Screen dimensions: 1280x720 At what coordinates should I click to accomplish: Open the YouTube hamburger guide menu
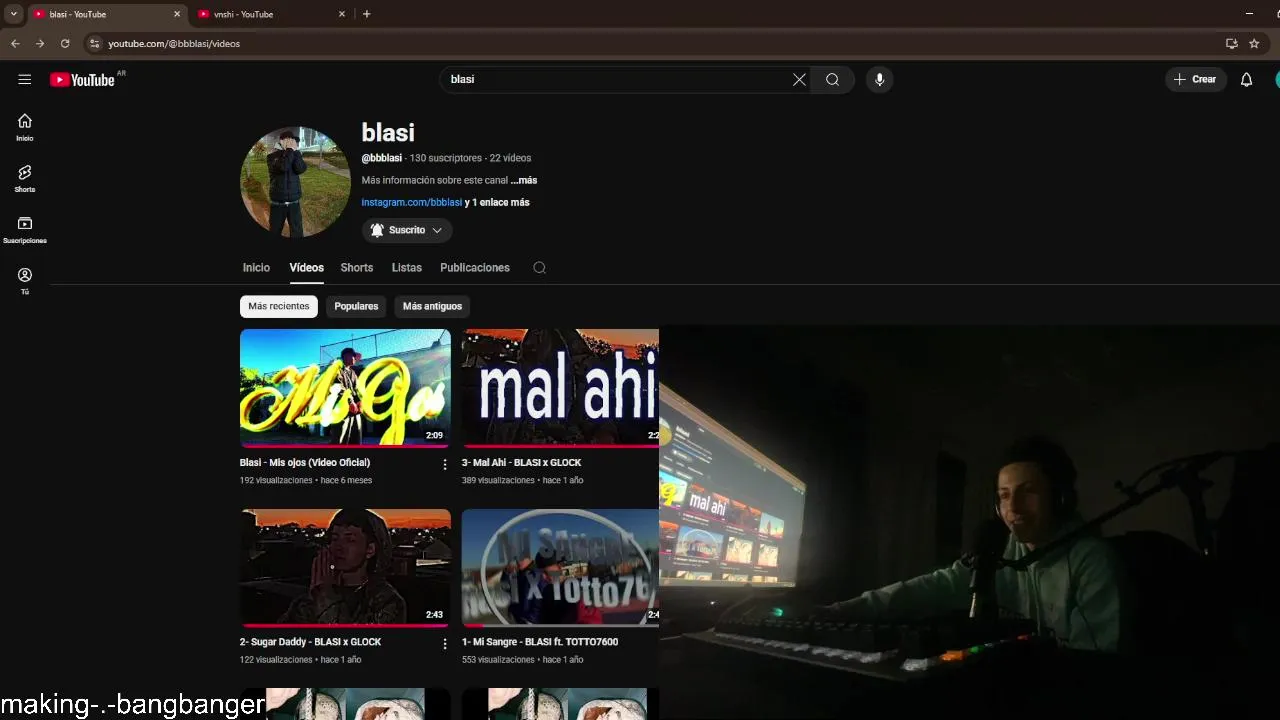[x=25, y=79]
